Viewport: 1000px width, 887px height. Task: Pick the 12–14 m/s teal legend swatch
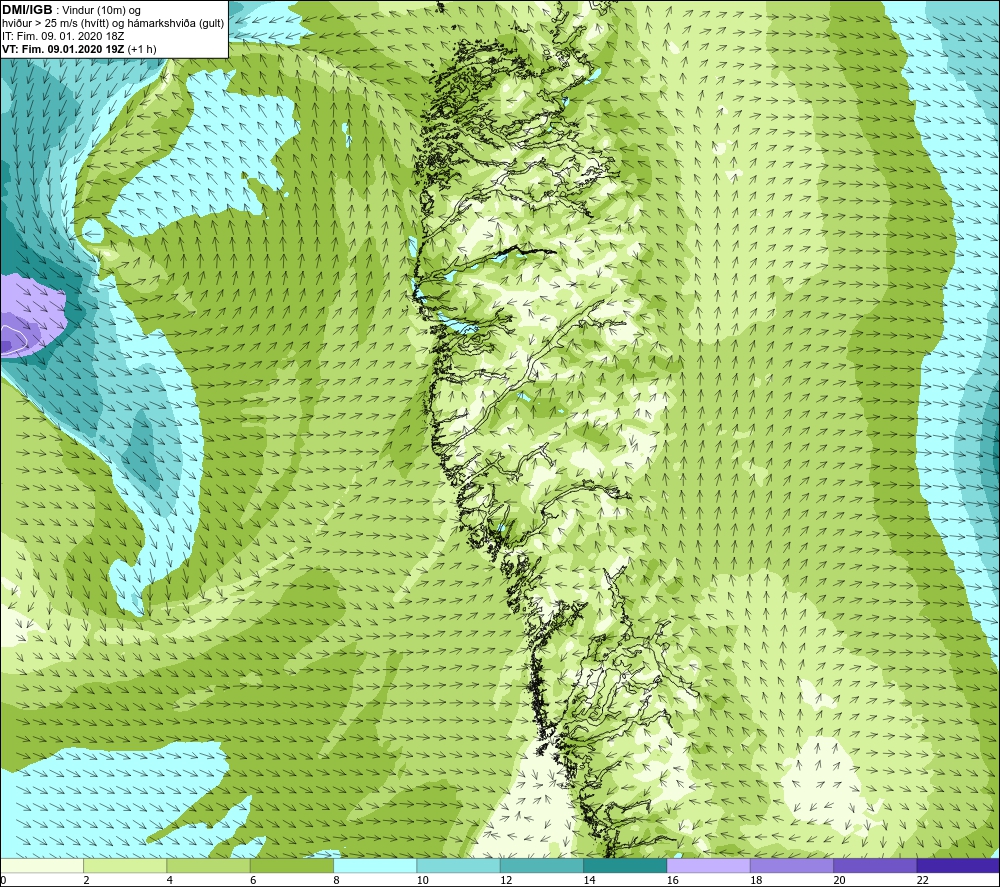click(541, 865)
